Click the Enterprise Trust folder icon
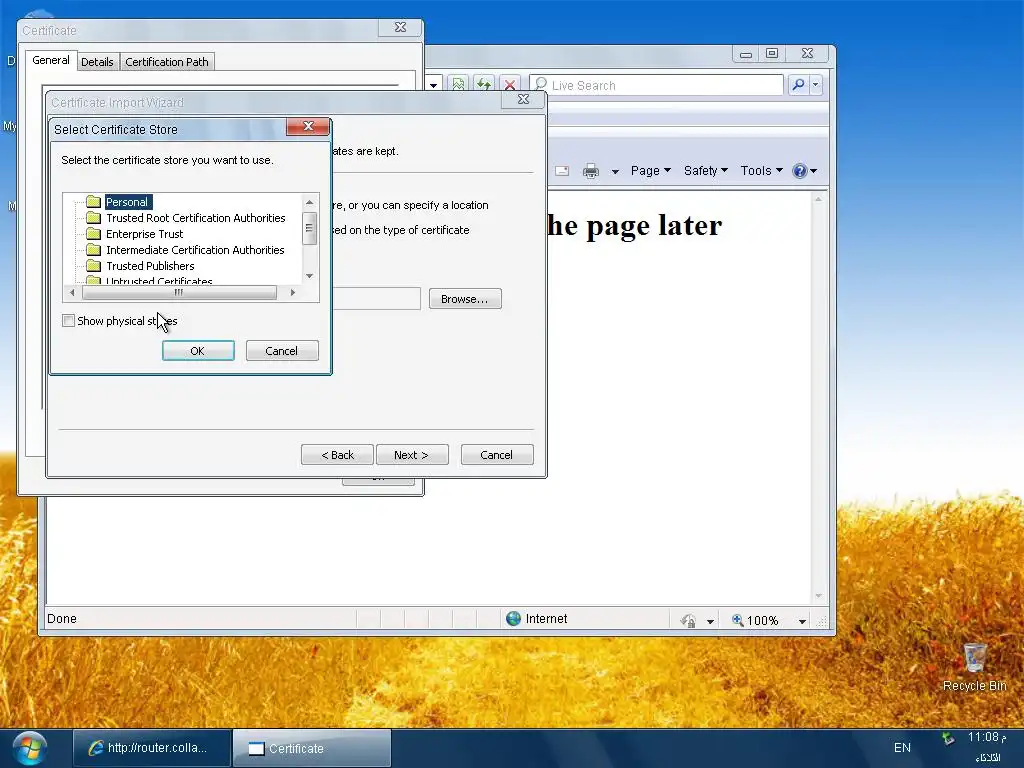 93,234
